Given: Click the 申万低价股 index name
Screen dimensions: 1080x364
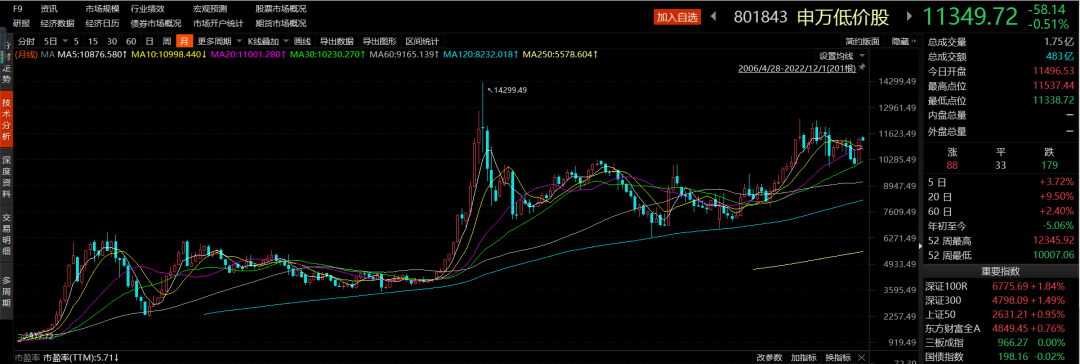Looking at the screenshot, I should click(x=843, y=17).
